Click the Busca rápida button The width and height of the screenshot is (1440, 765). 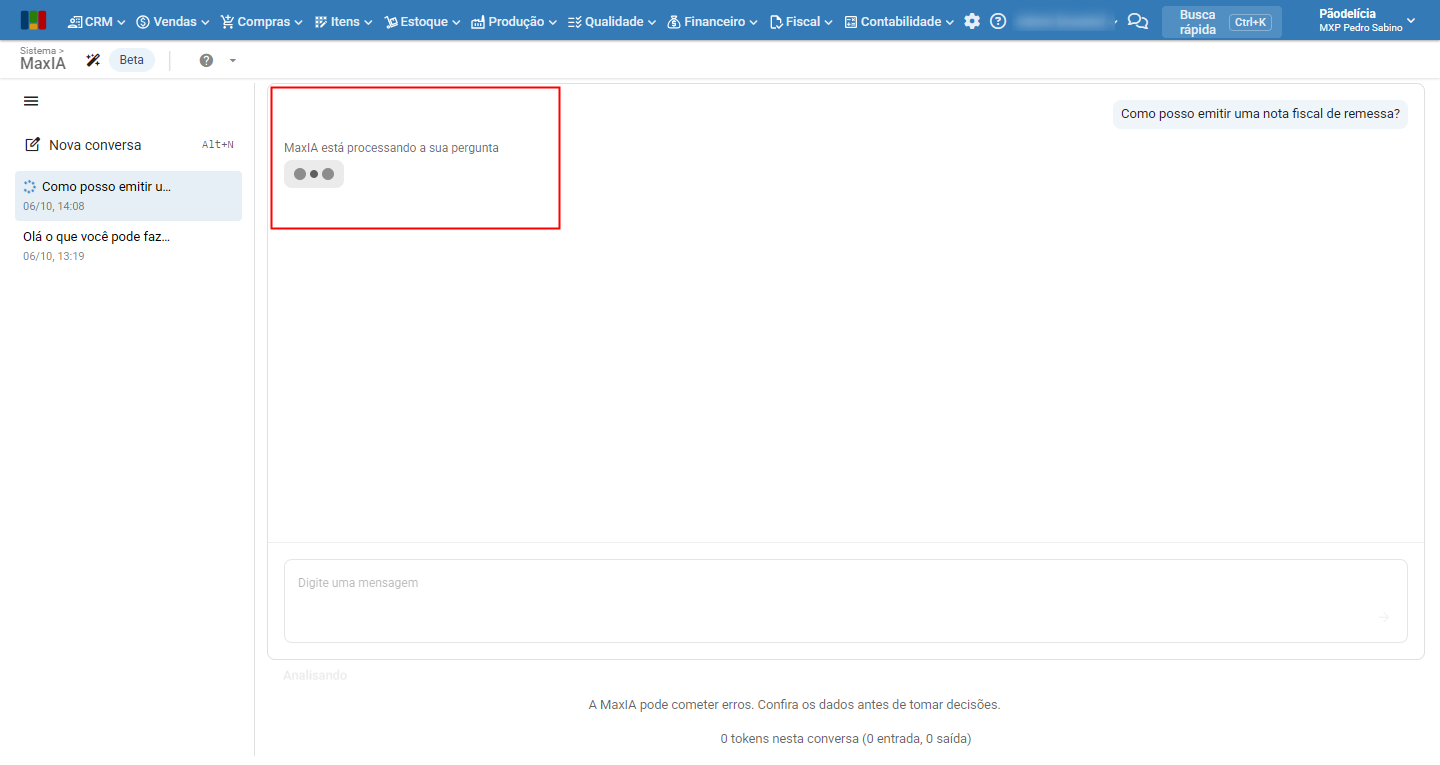click(1222, 22)
